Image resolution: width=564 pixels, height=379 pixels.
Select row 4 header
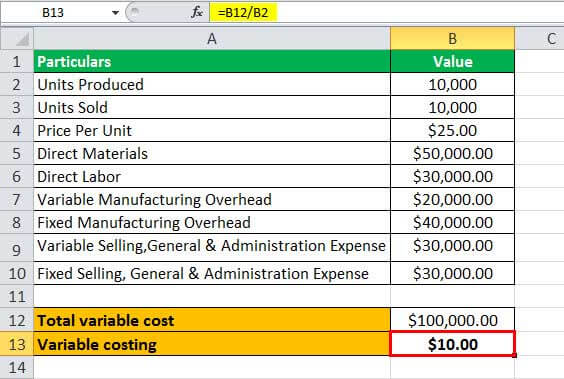click(17, 131)
